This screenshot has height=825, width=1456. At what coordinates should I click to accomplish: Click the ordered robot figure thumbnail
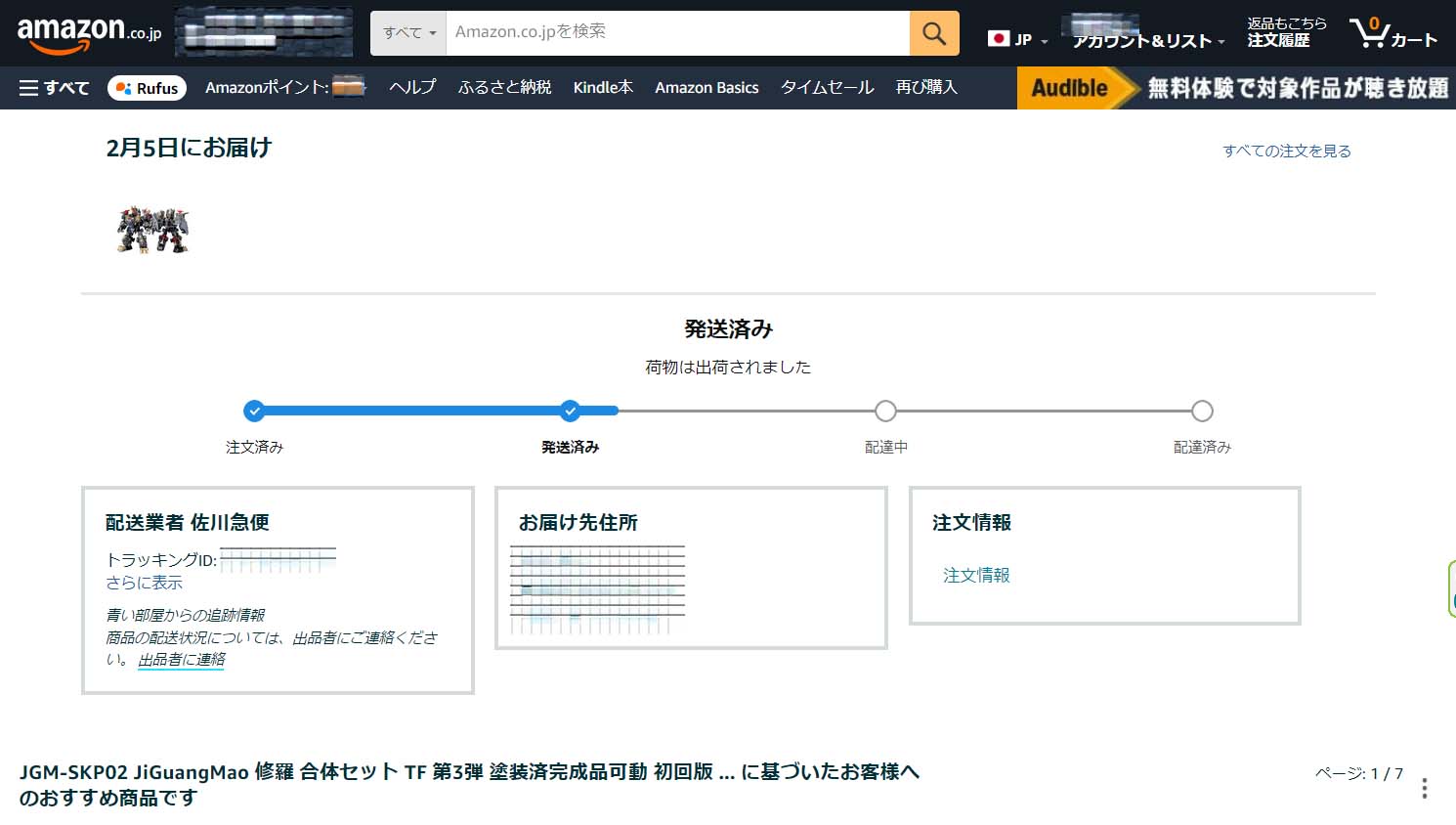pos(152,230)
